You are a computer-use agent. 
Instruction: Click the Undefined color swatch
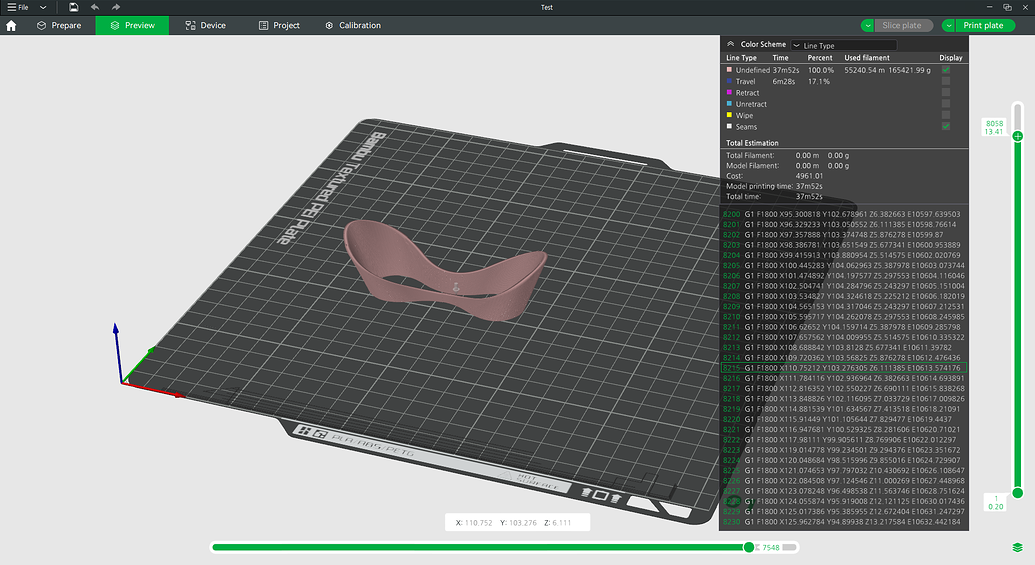[729, 69]
